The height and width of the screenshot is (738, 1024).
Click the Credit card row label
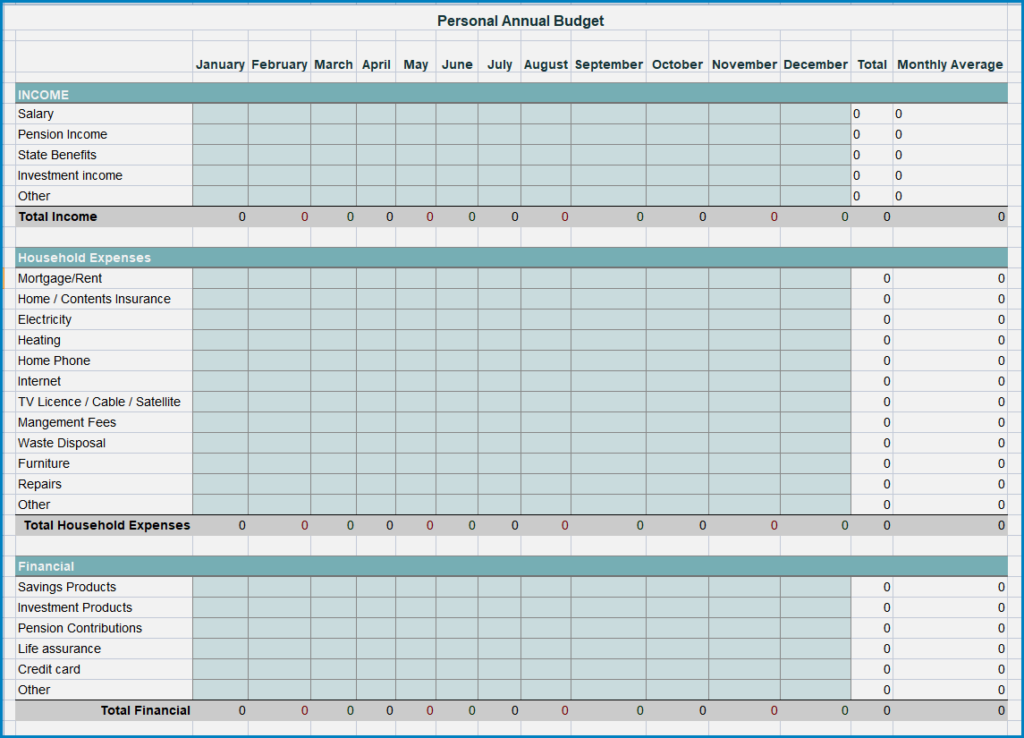point(48,669)
